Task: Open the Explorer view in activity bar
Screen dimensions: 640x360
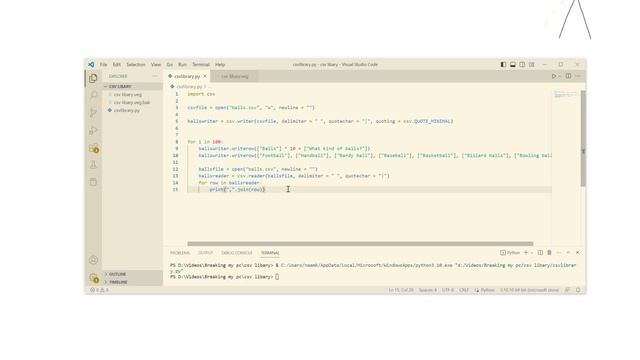Action: tap(93, 78)
